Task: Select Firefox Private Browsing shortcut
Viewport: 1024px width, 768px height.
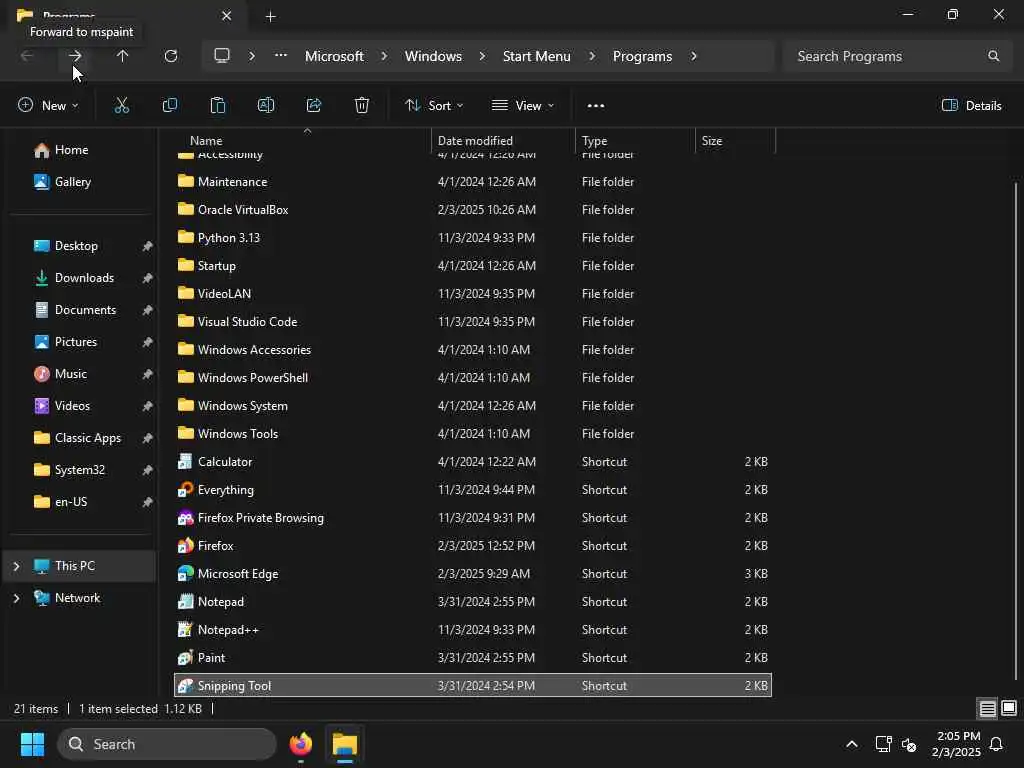Action: pos(473,518)
